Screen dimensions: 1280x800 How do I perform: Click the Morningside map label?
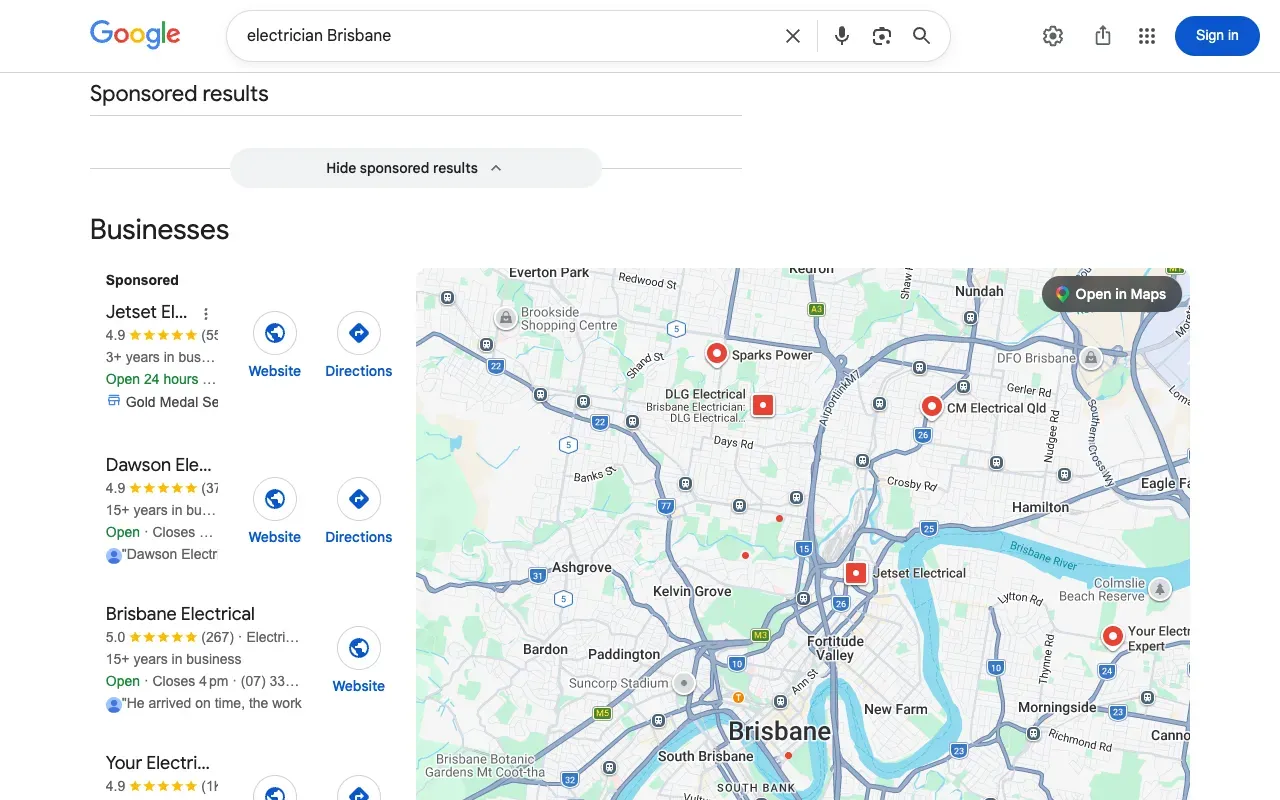click(1057, 707)
